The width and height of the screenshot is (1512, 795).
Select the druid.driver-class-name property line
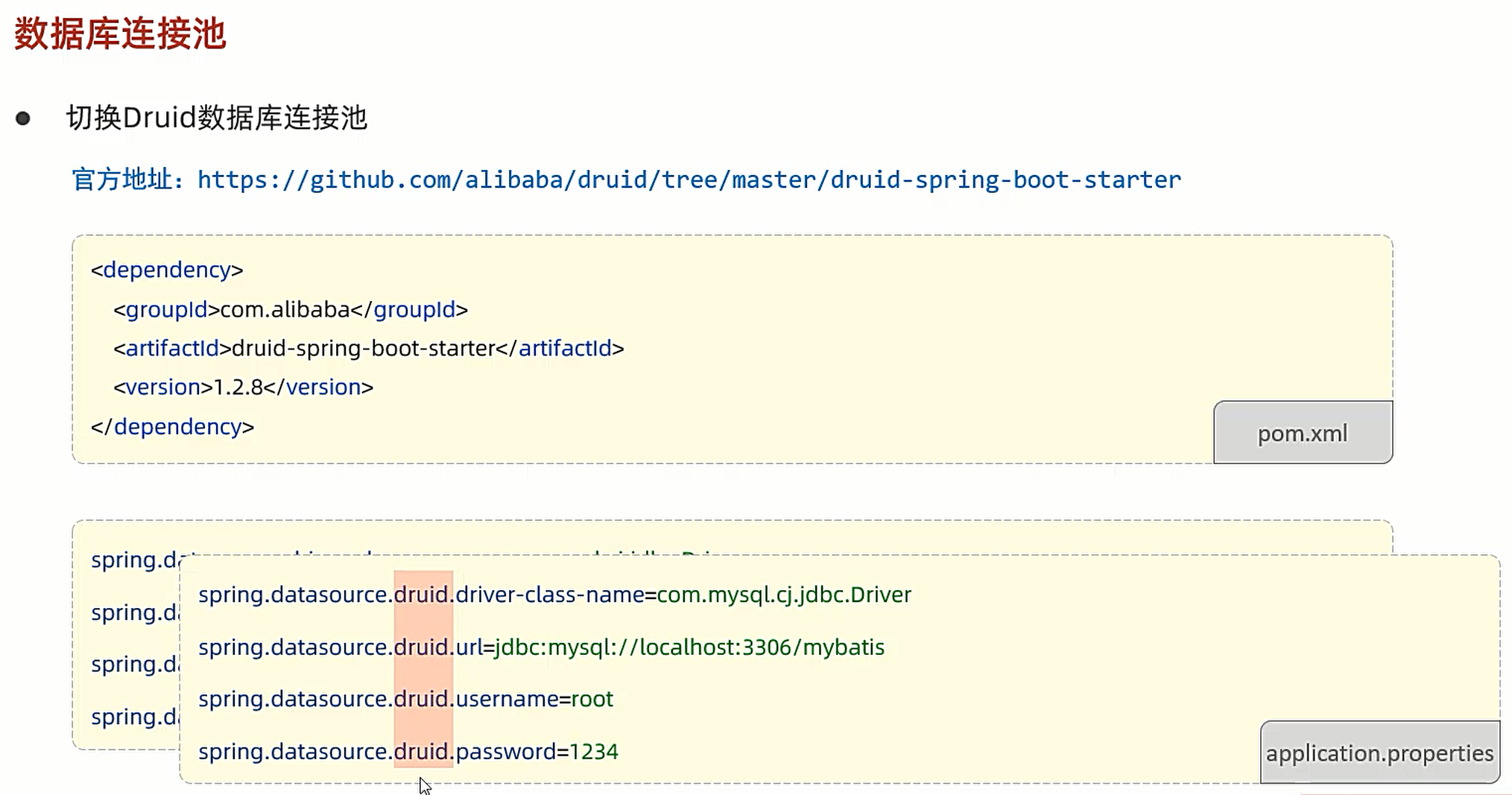[x=555, y=595]
